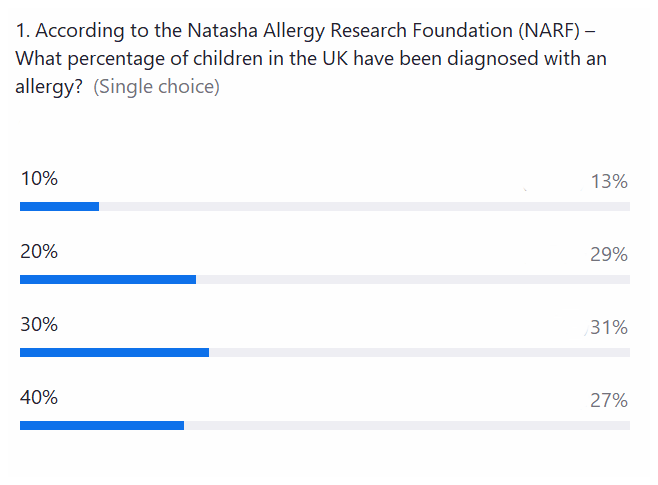The height and width of the screenshot is (485, 658).
Task: Click the 27% result value
Action: pyautogui.click(x=608, y=400)
